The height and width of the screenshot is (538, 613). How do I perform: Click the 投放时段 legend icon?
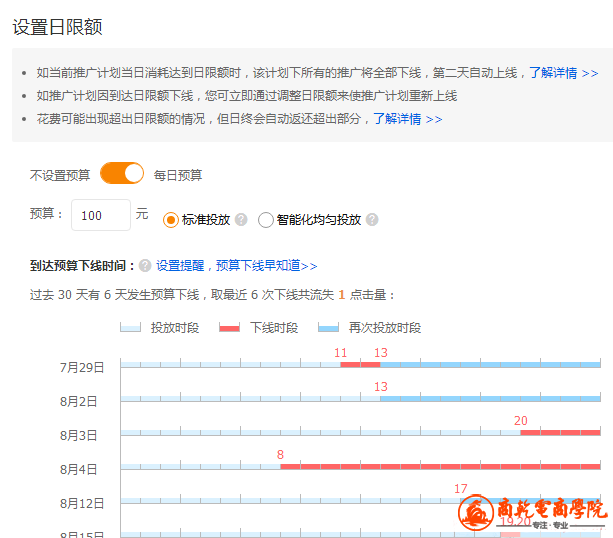point(130,328)
